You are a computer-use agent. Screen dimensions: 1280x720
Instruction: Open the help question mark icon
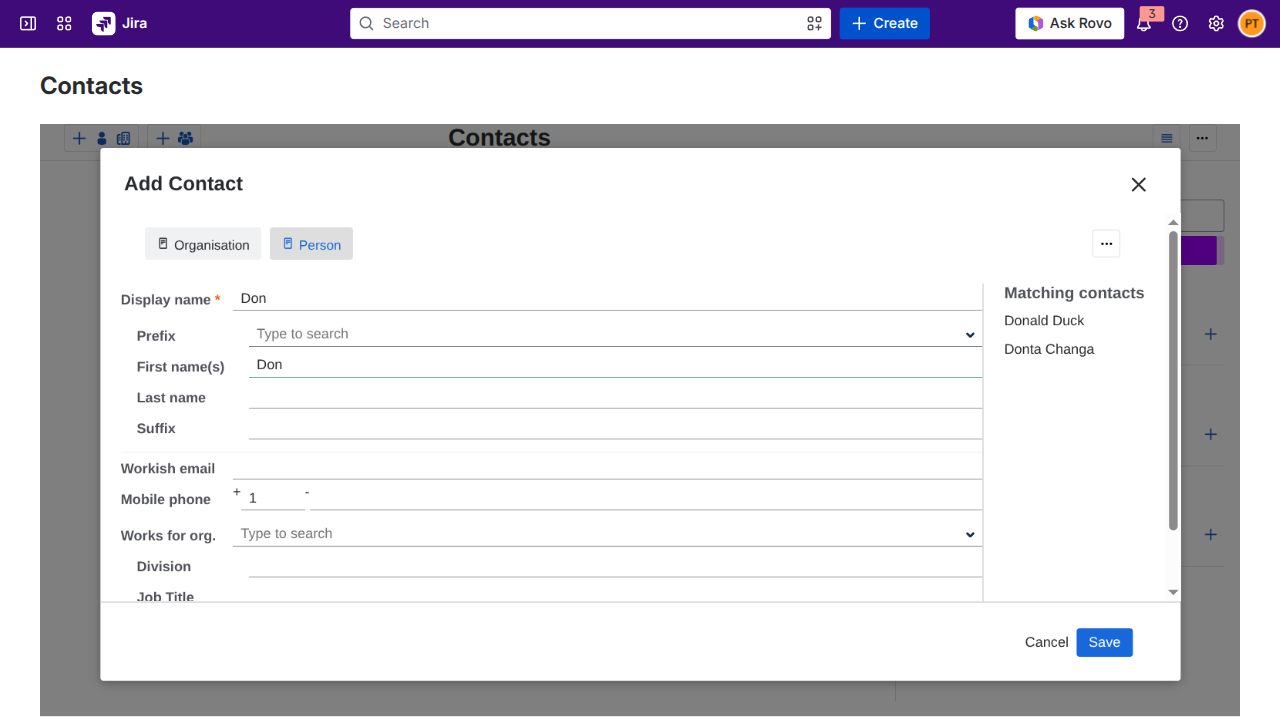(x=1180, y=23)
